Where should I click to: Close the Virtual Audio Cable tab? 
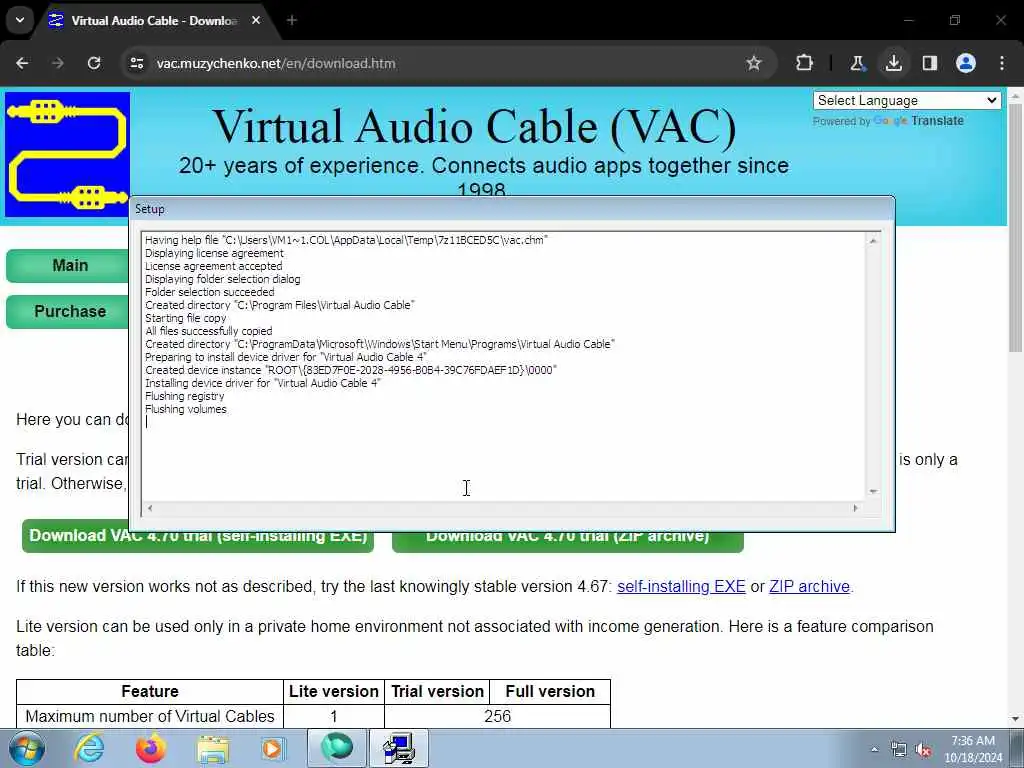[x=256, y=20]
